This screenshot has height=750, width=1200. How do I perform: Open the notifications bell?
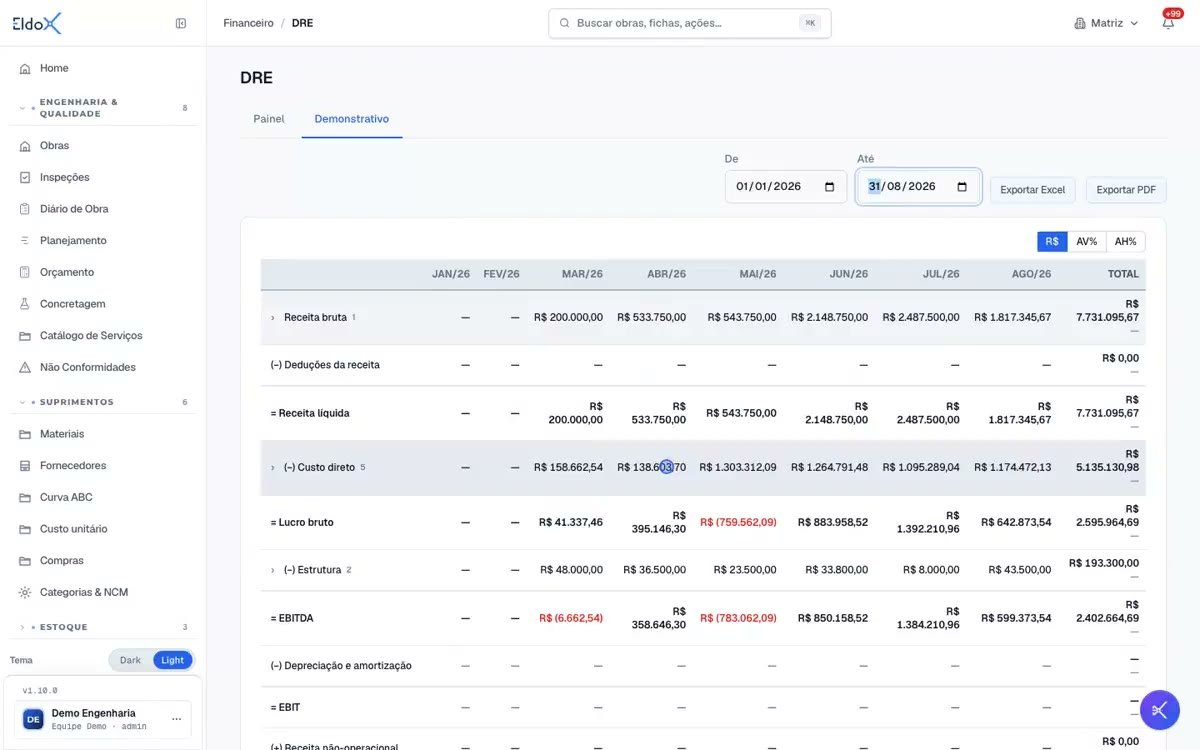(x=1168, y=23)
